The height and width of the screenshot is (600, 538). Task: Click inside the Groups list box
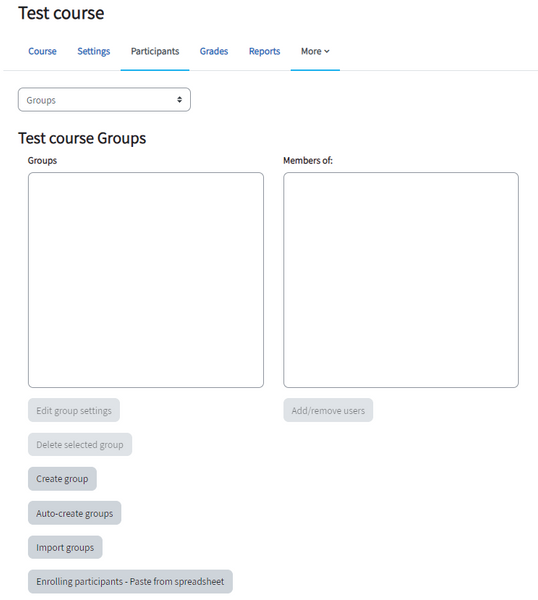[x=146, y=280]
